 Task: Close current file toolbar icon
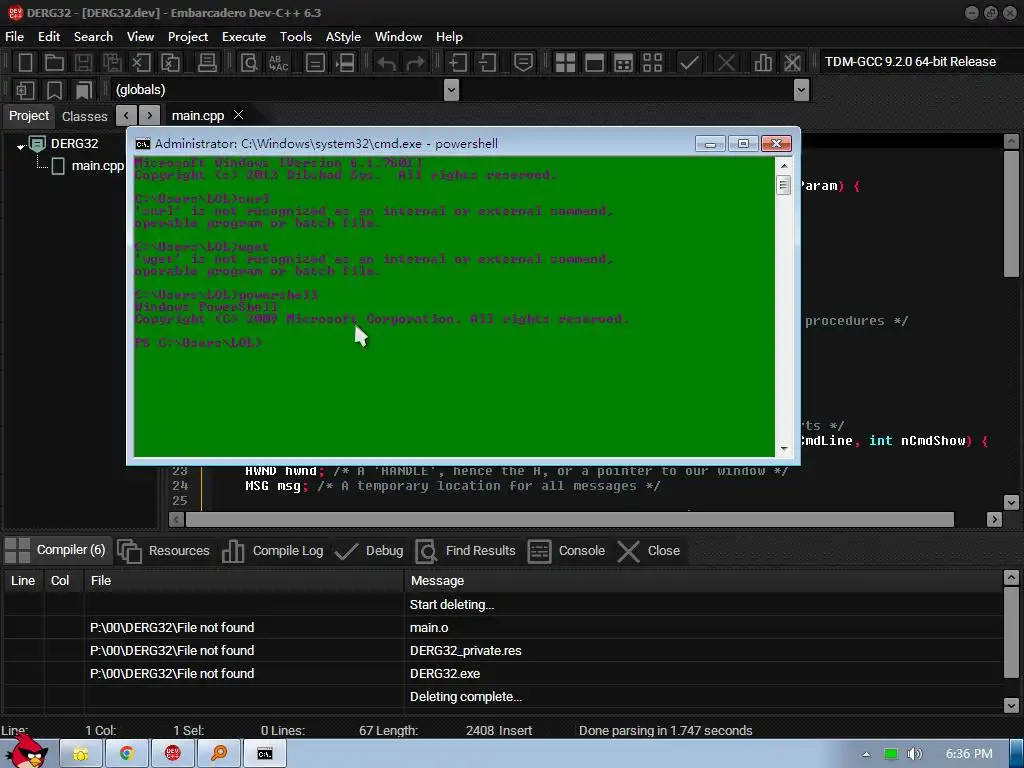(x=141, y=63)
